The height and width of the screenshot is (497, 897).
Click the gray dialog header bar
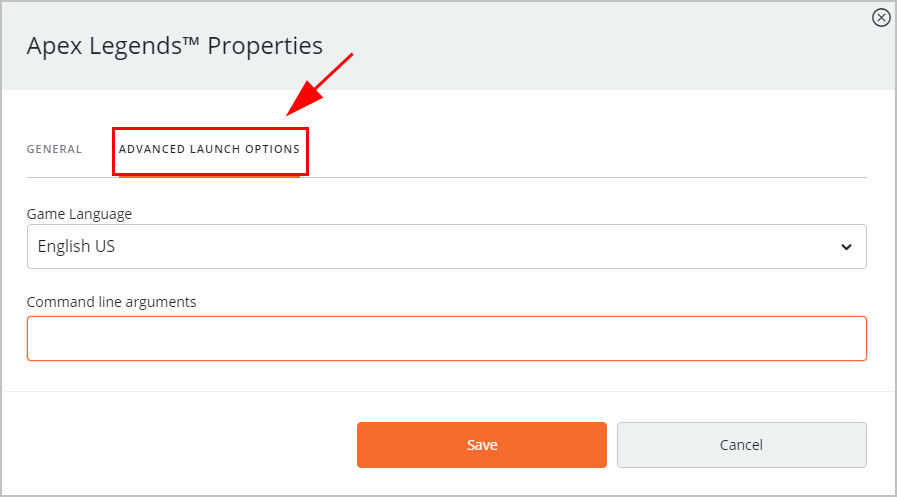click(600, 46)
